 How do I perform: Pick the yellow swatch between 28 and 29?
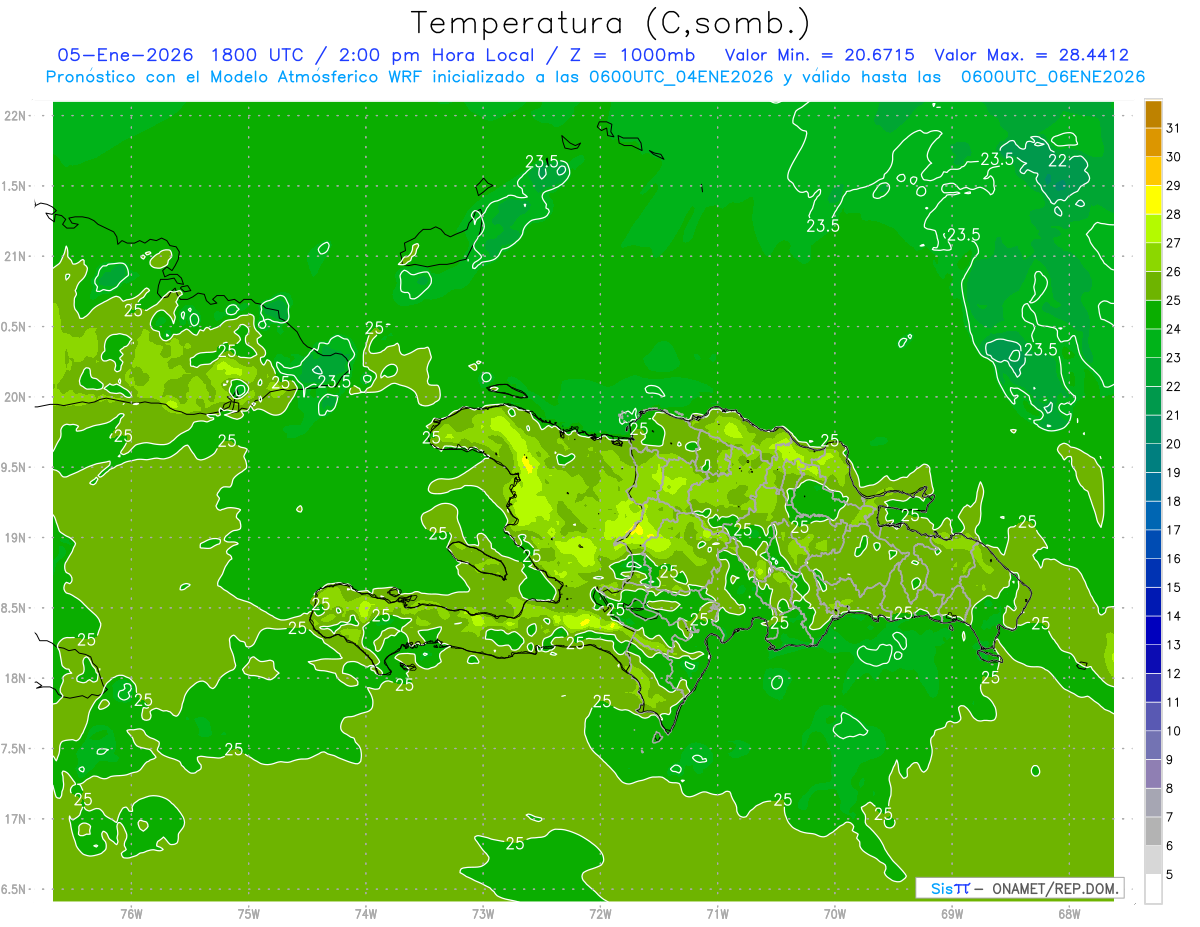coord(1153,200)
